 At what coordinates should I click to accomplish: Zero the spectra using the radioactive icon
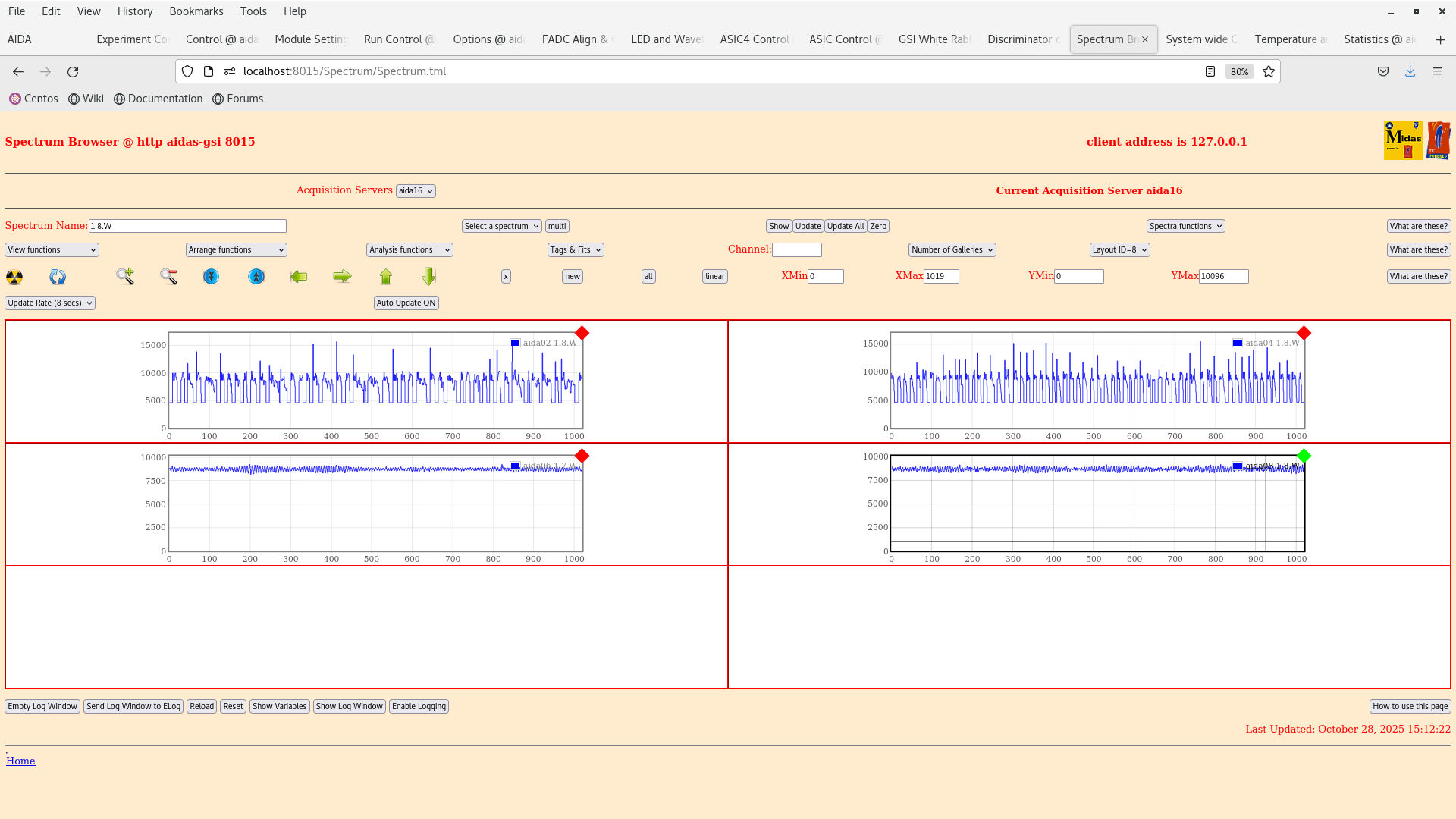click(x=14, y=277)
